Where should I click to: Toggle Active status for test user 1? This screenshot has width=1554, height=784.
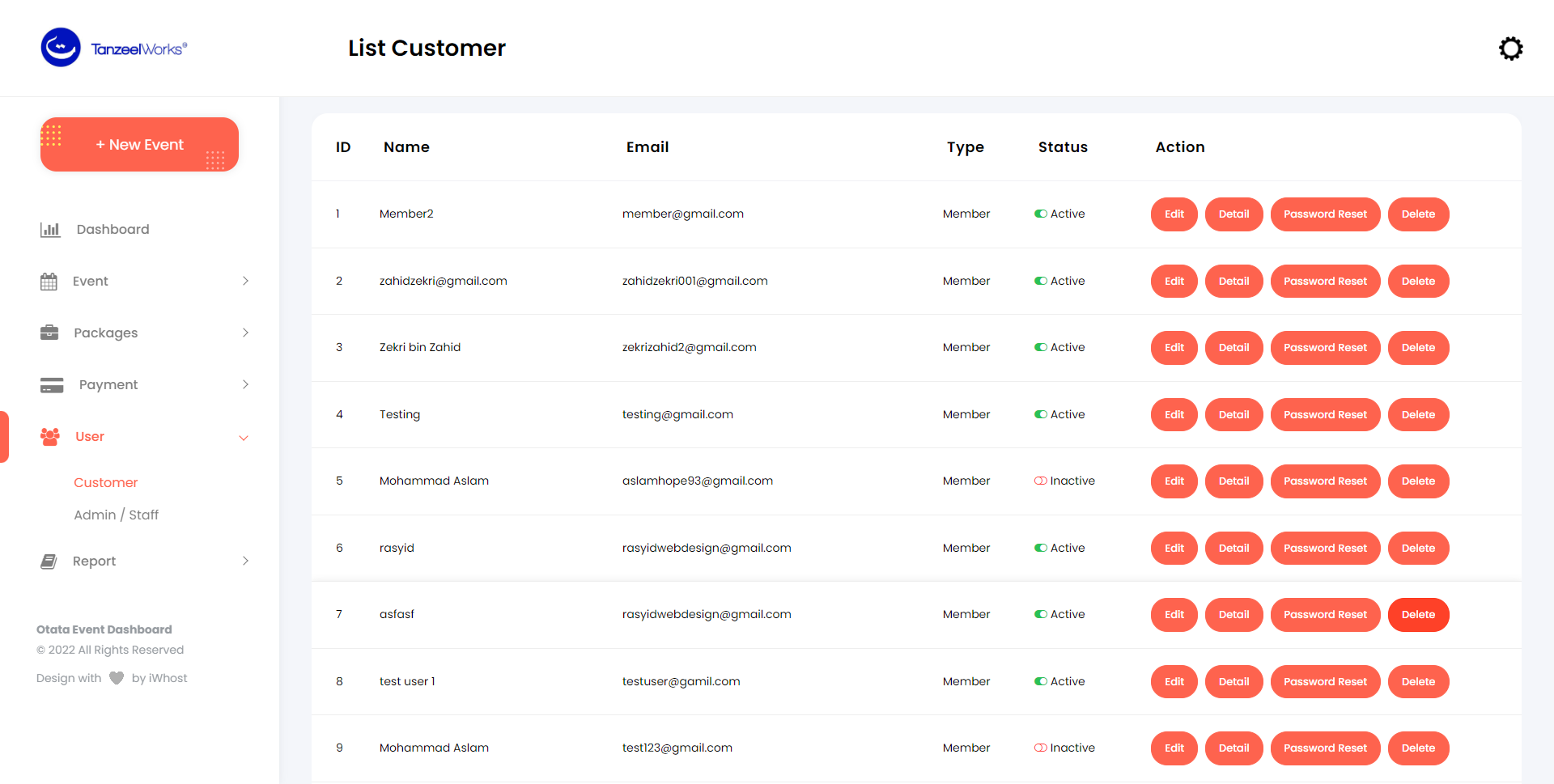click(1041, 682)
